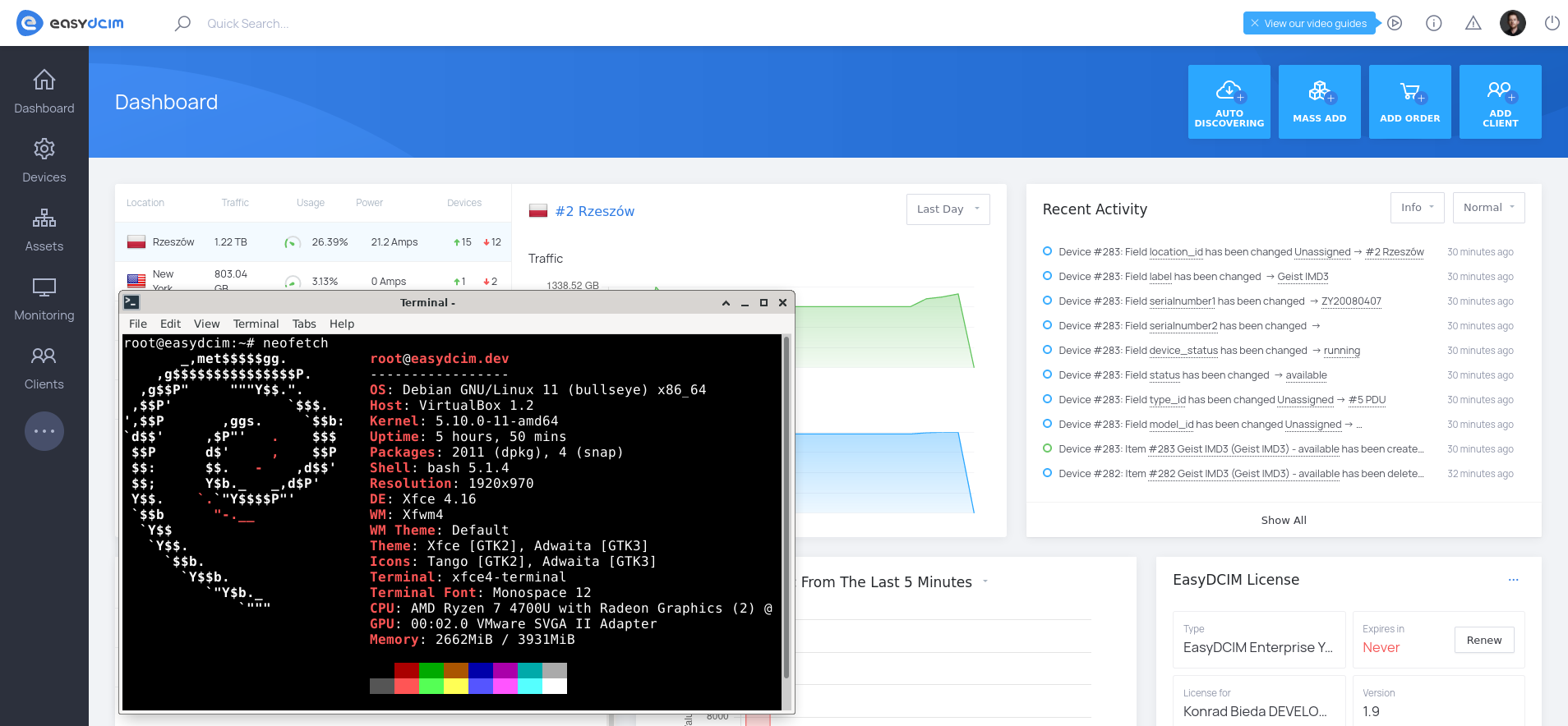Click the Quick Search magnifier icon
Viewport: 1568px width, 726px height.
tap(182, 23)
